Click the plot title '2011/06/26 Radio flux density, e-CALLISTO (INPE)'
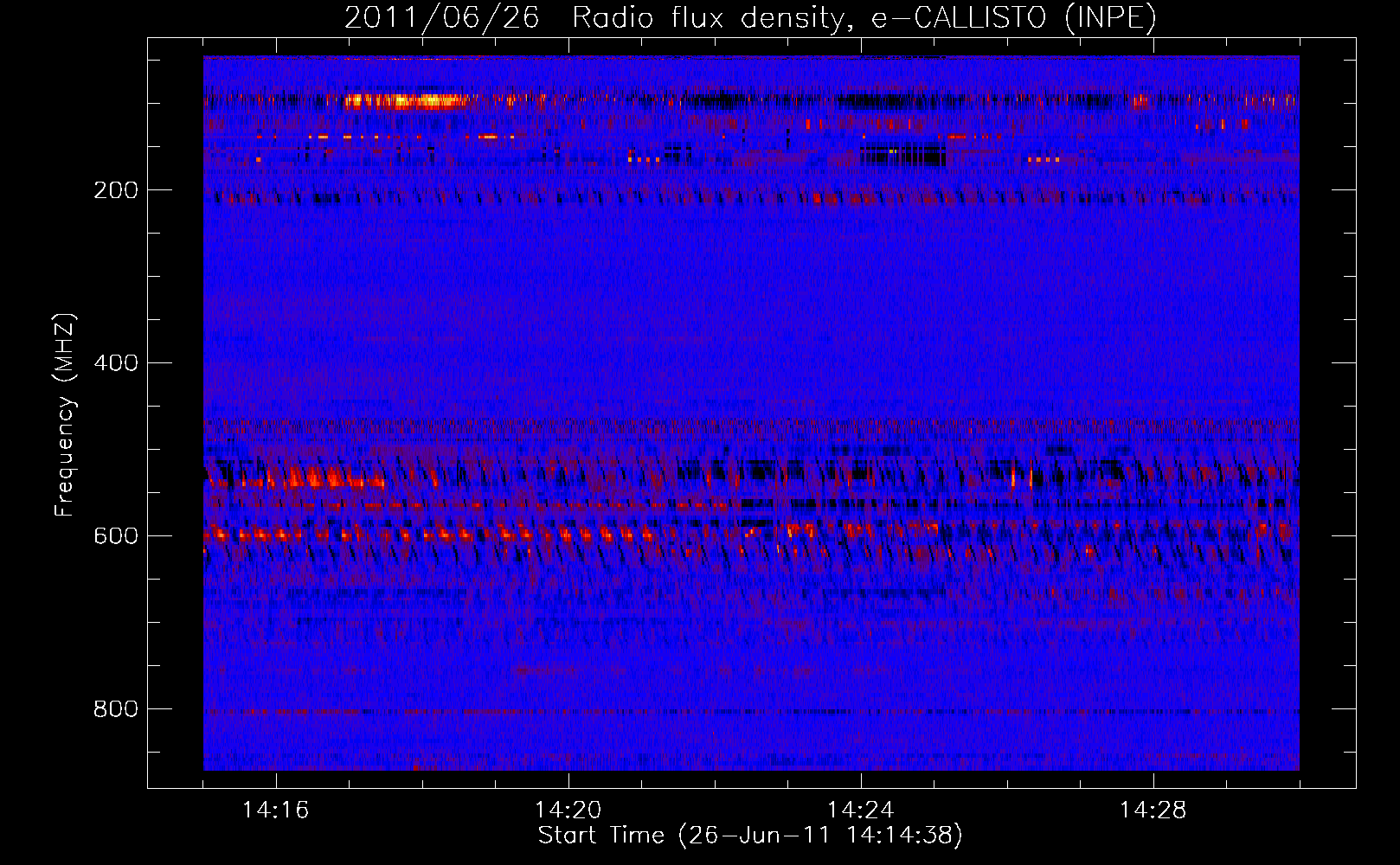This screenshot has width=1400, height=865. tap(750, 18)
